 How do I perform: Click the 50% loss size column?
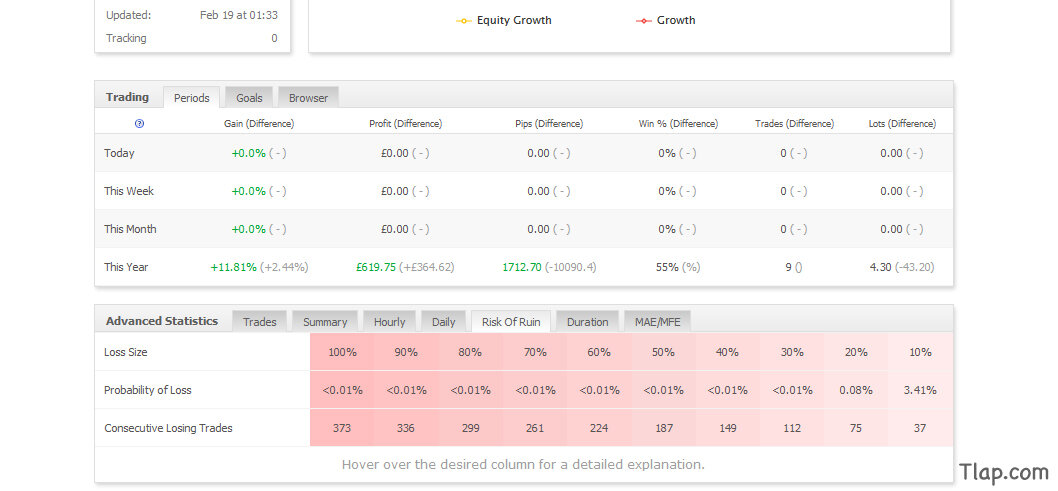coord(663,352)
